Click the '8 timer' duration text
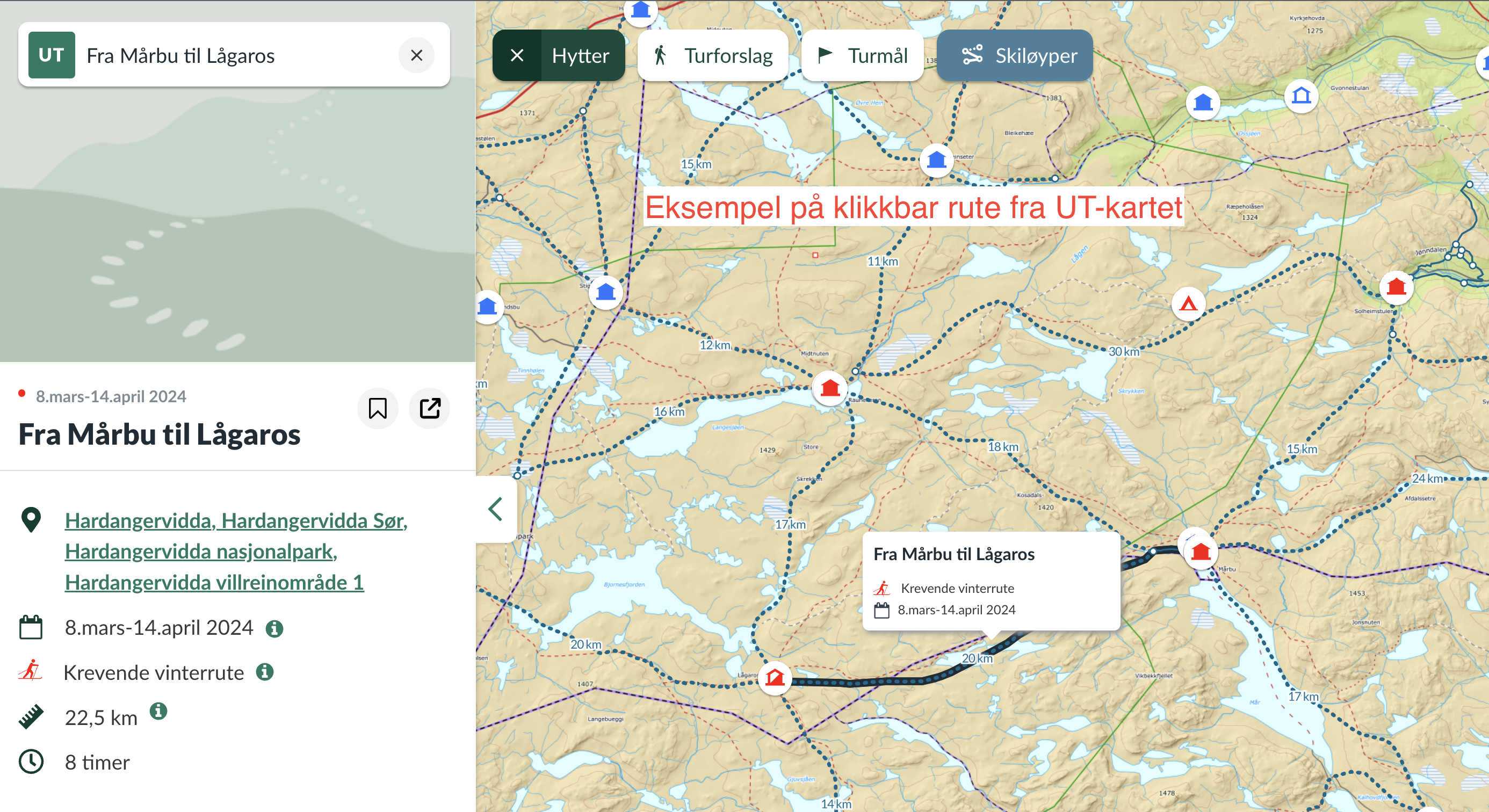1489x812 pixels. pos(97,762)
